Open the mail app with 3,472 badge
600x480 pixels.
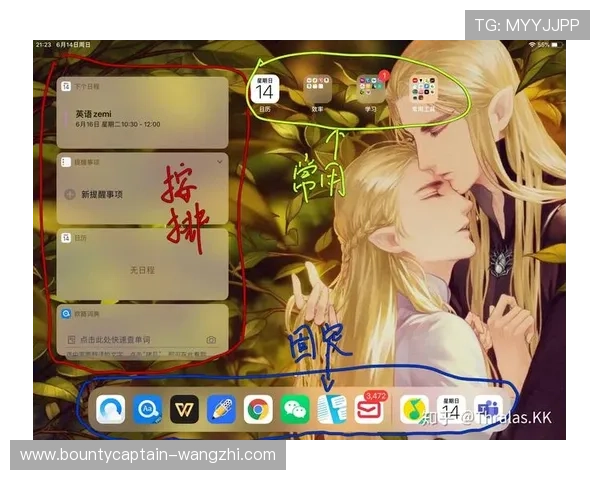pyautogui.click(x=368, y=410)
